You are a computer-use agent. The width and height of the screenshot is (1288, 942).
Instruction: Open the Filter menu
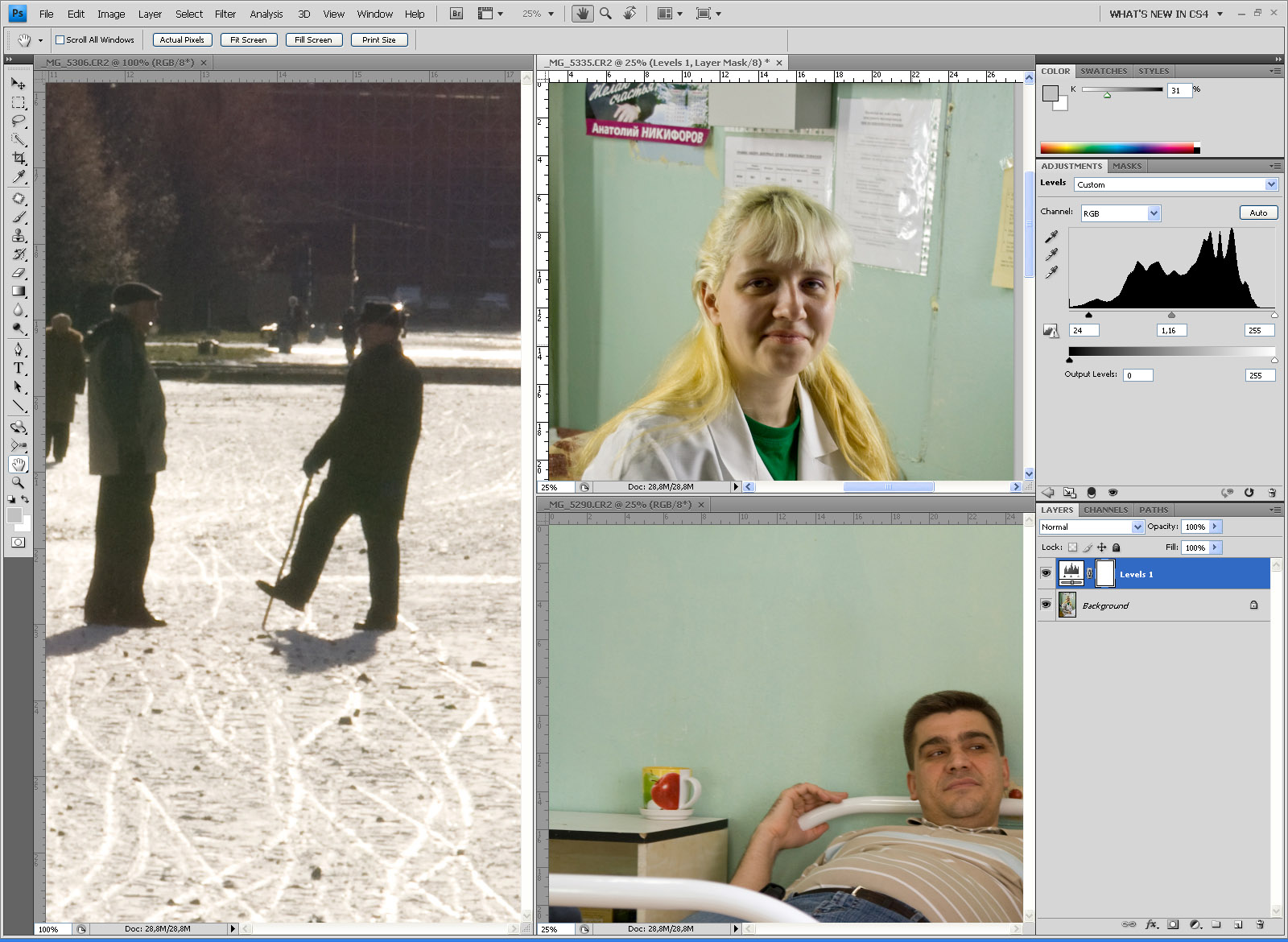coord(225,14)
